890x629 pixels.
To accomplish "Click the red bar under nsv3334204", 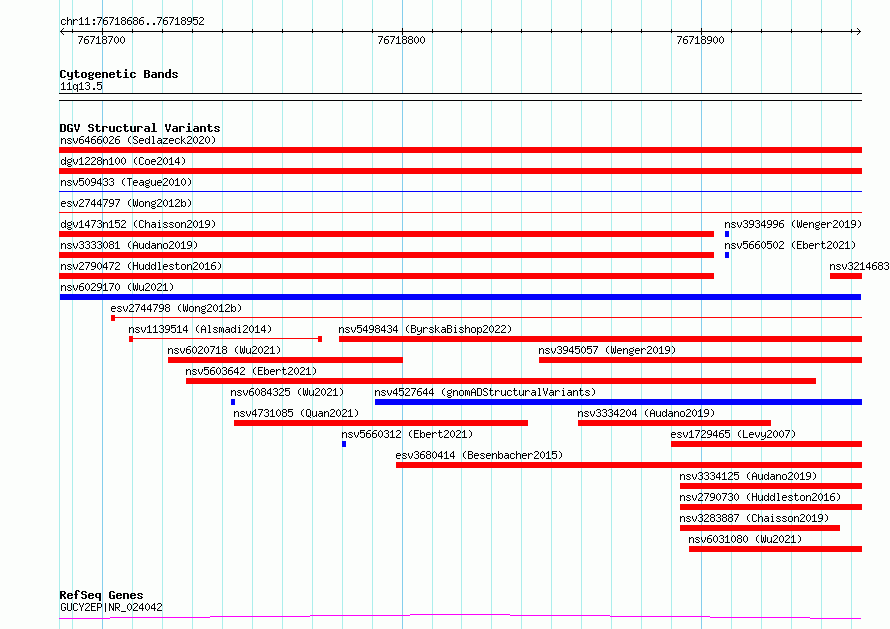I will click(674, 423).
